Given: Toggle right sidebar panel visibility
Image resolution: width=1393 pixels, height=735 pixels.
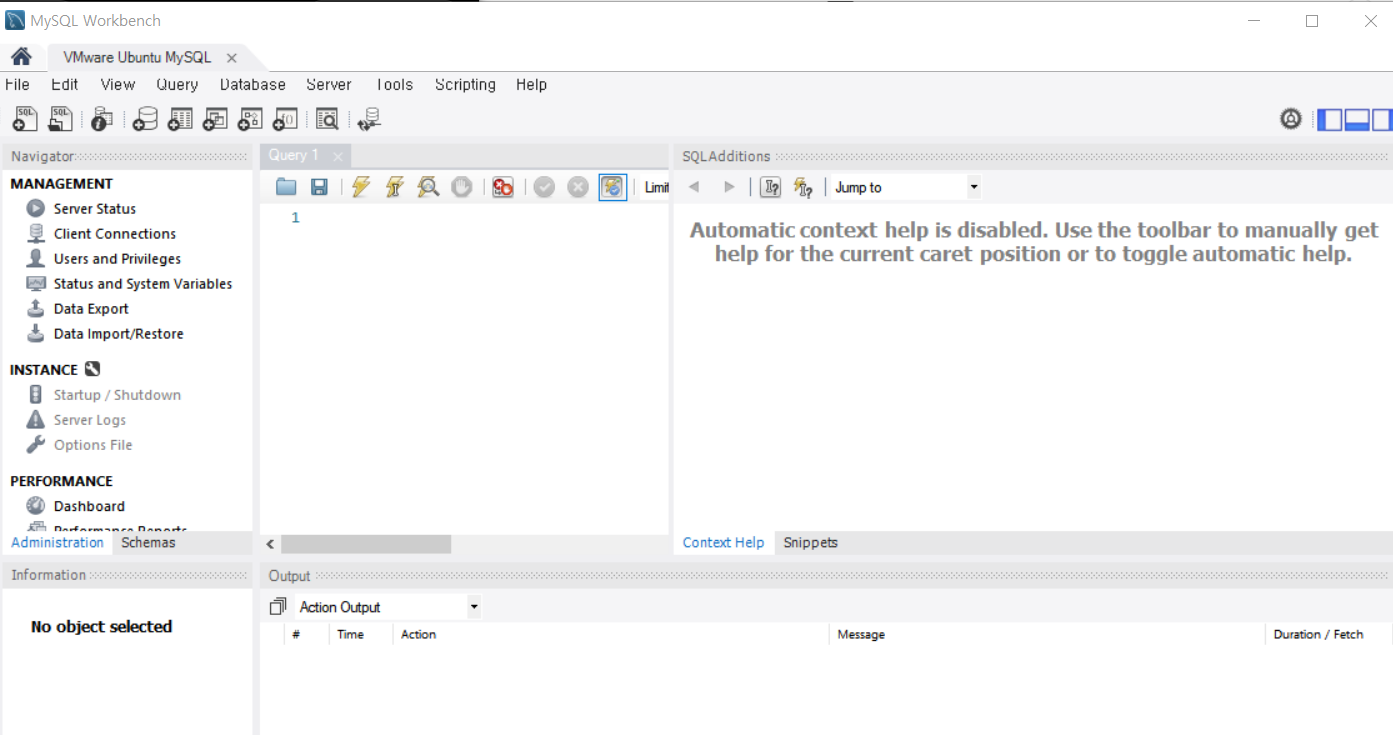Looking at the screenshot, I should [1381, 120].
